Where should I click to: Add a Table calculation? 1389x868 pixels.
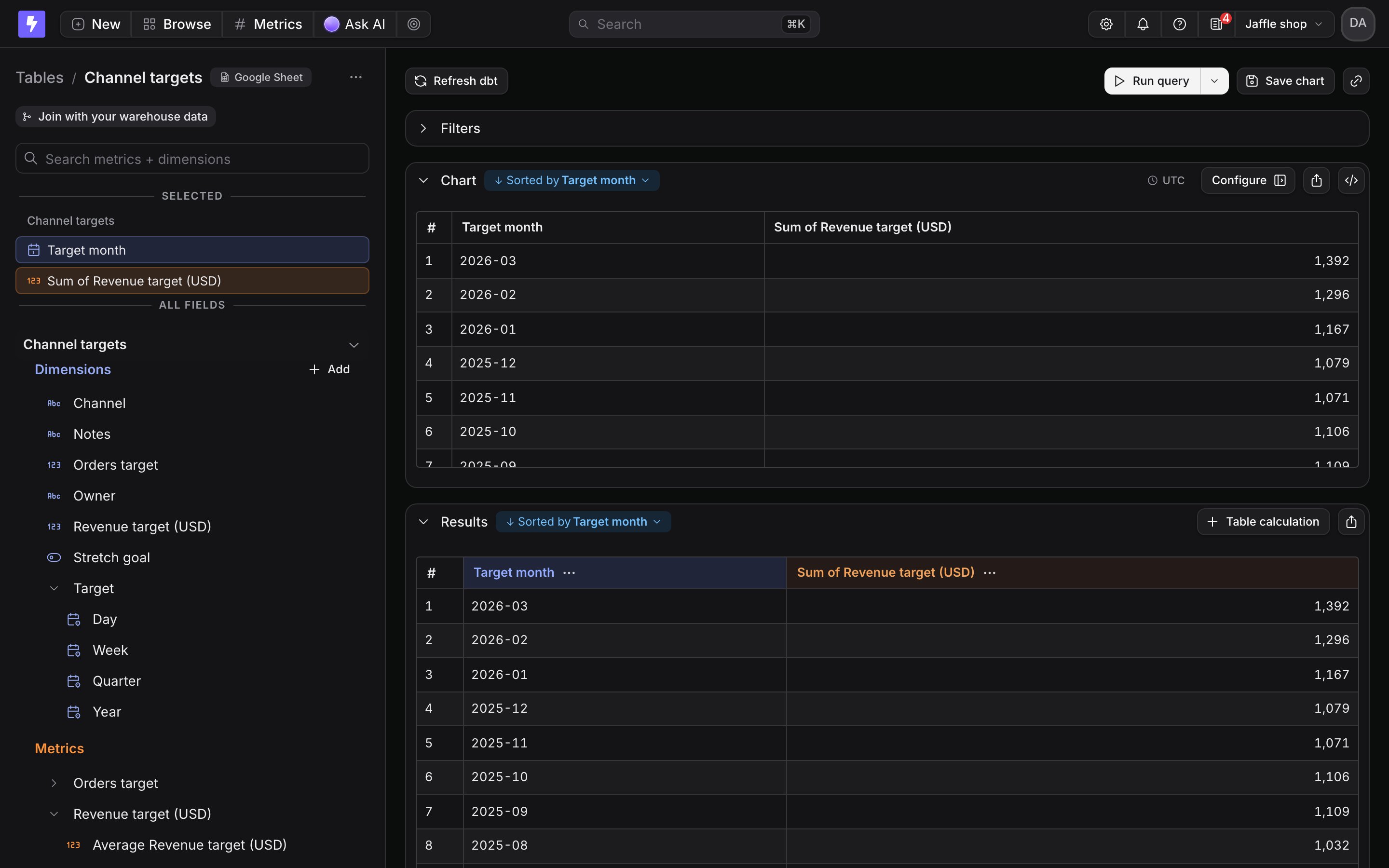point(1263,522)
